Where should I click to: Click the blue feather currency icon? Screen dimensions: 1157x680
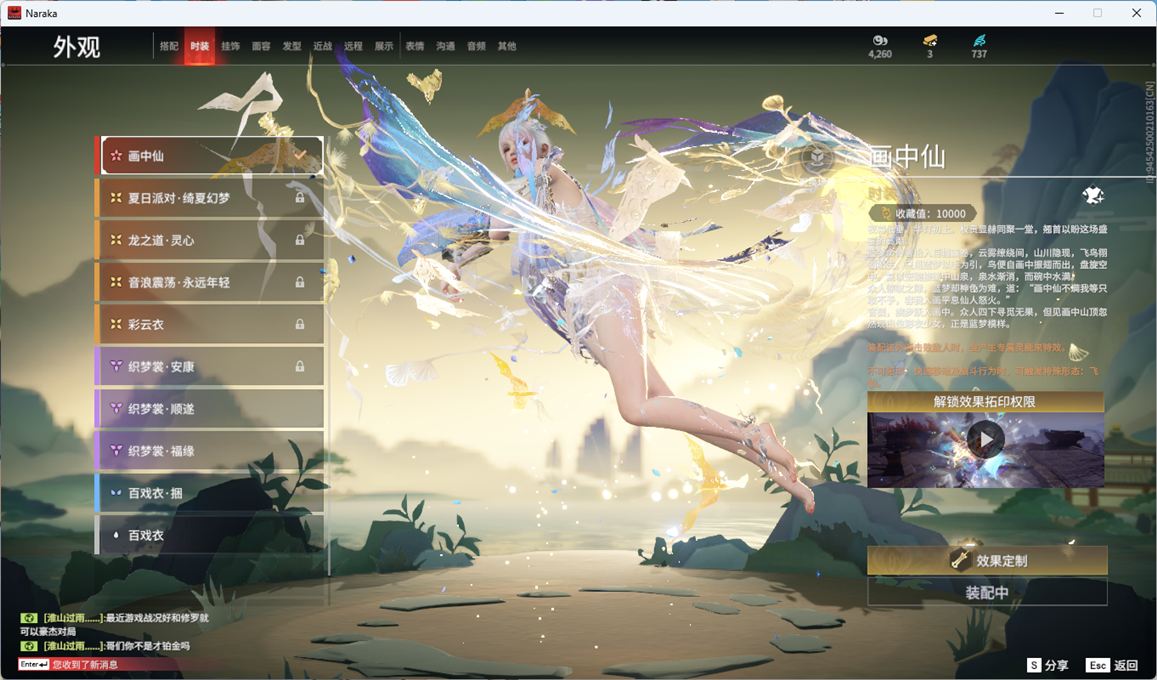coord(979,41)
